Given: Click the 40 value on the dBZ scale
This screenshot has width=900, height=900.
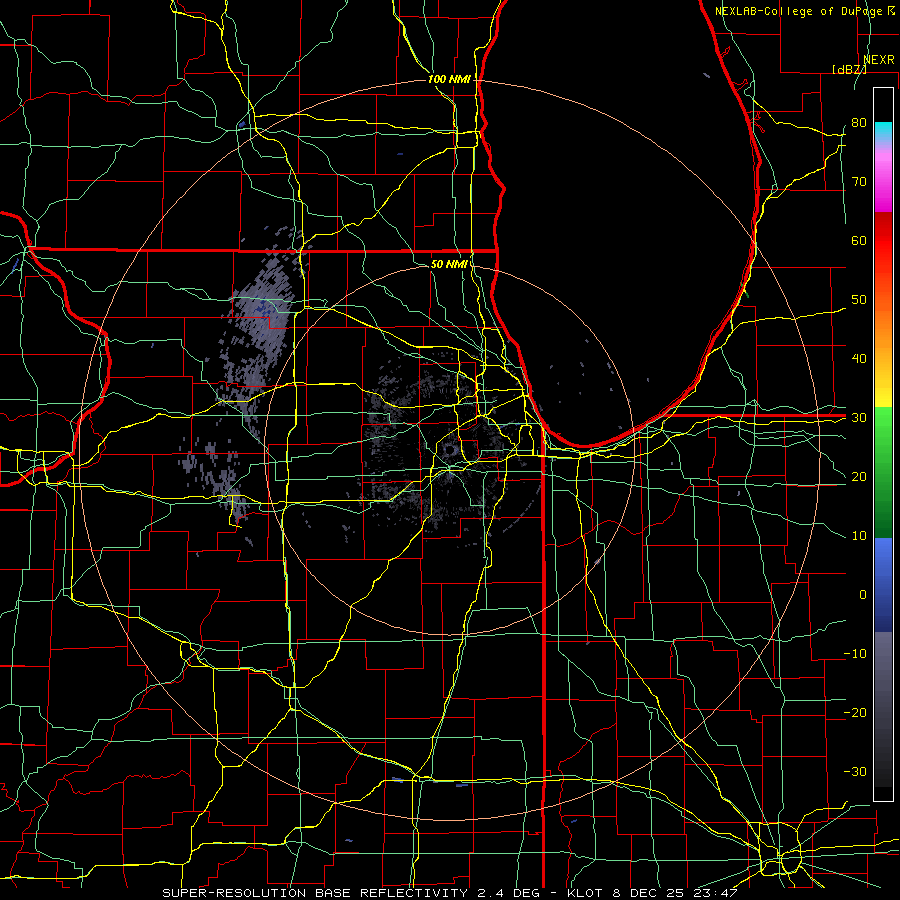Looking at the screenshot, I should tap(859, 359).
